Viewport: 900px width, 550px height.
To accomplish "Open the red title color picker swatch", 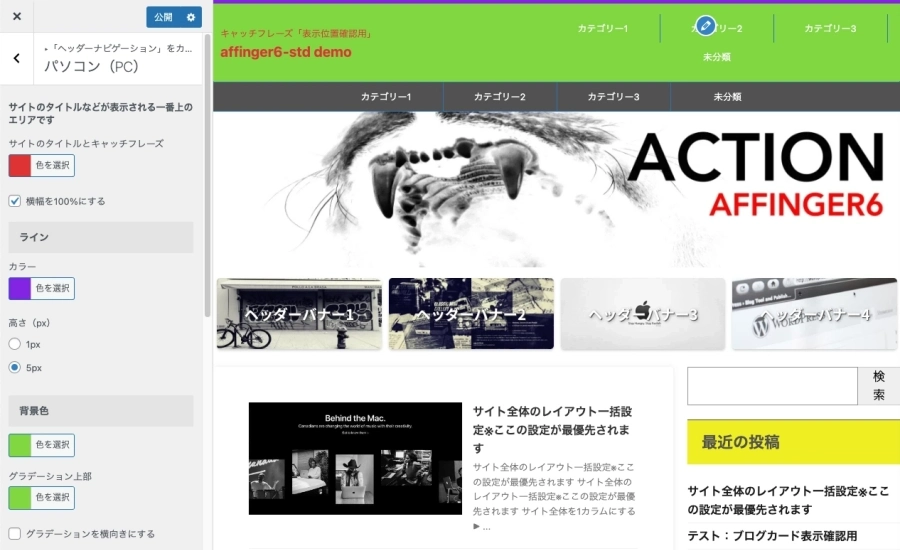I will pyautogui.click(x=20, y=165).
